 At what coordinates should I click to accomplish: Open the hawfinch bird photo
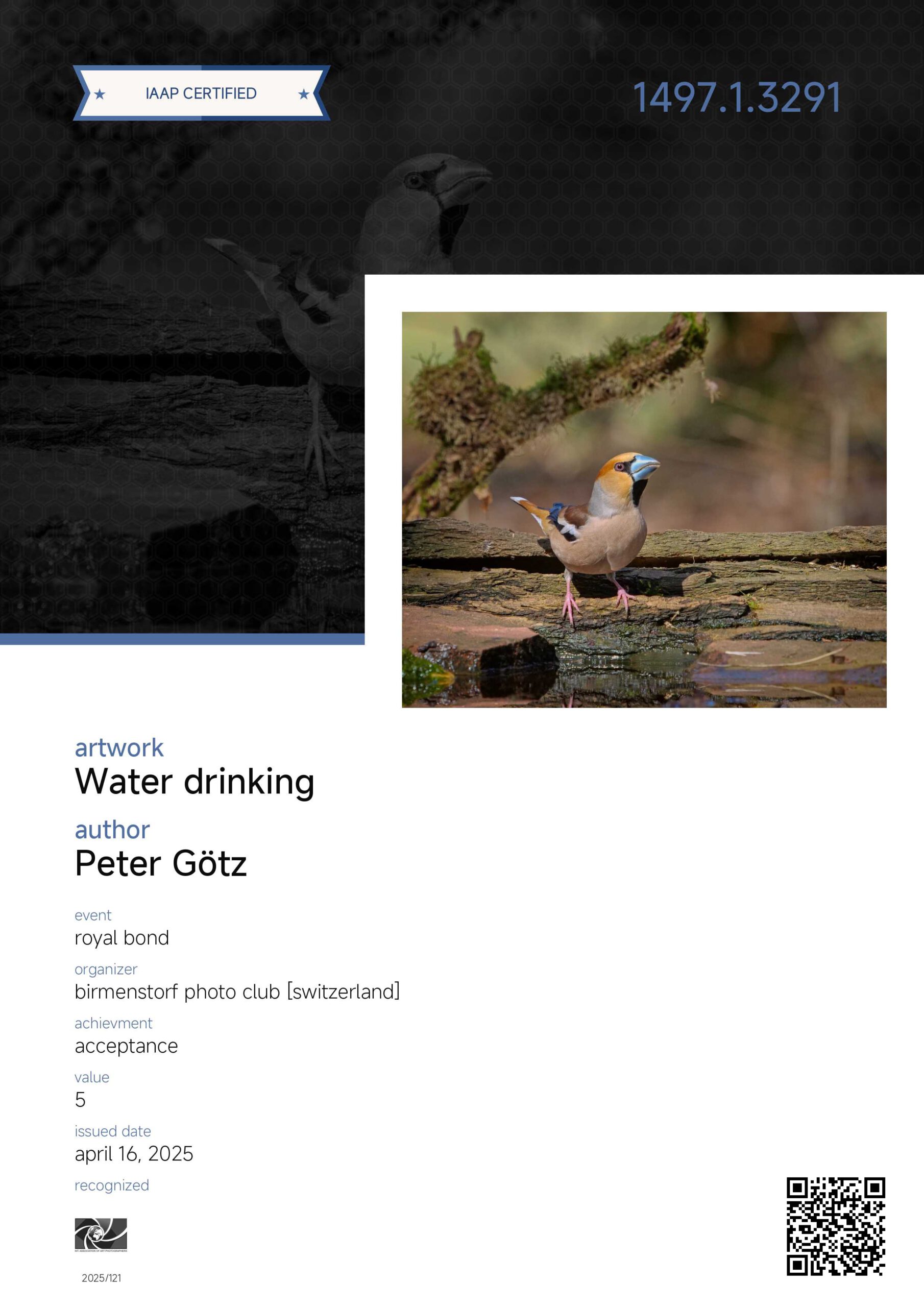pos(644,510)
